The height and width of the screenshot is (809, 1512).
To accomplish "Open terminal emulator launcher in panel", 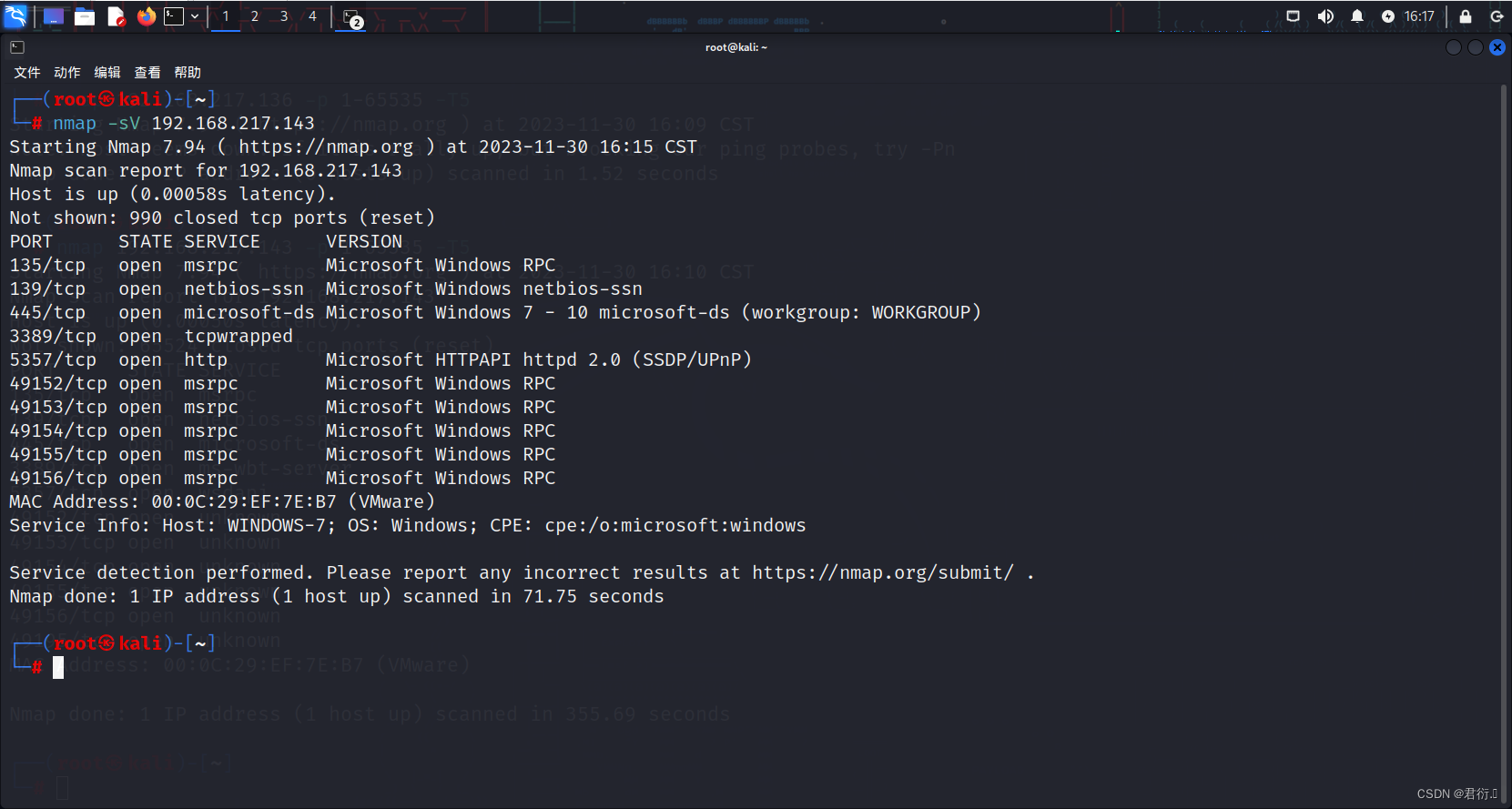I will (x=174, y=16).
